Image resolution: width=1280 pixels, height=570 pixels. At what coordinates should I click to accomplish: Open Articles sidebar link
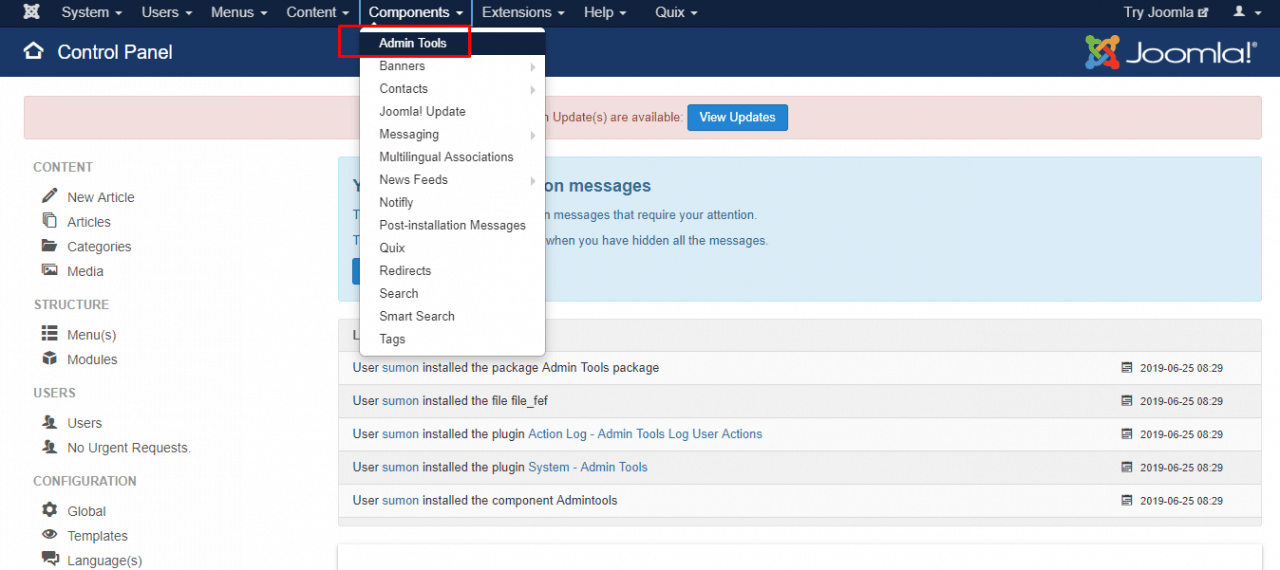(x=89, y=222)
